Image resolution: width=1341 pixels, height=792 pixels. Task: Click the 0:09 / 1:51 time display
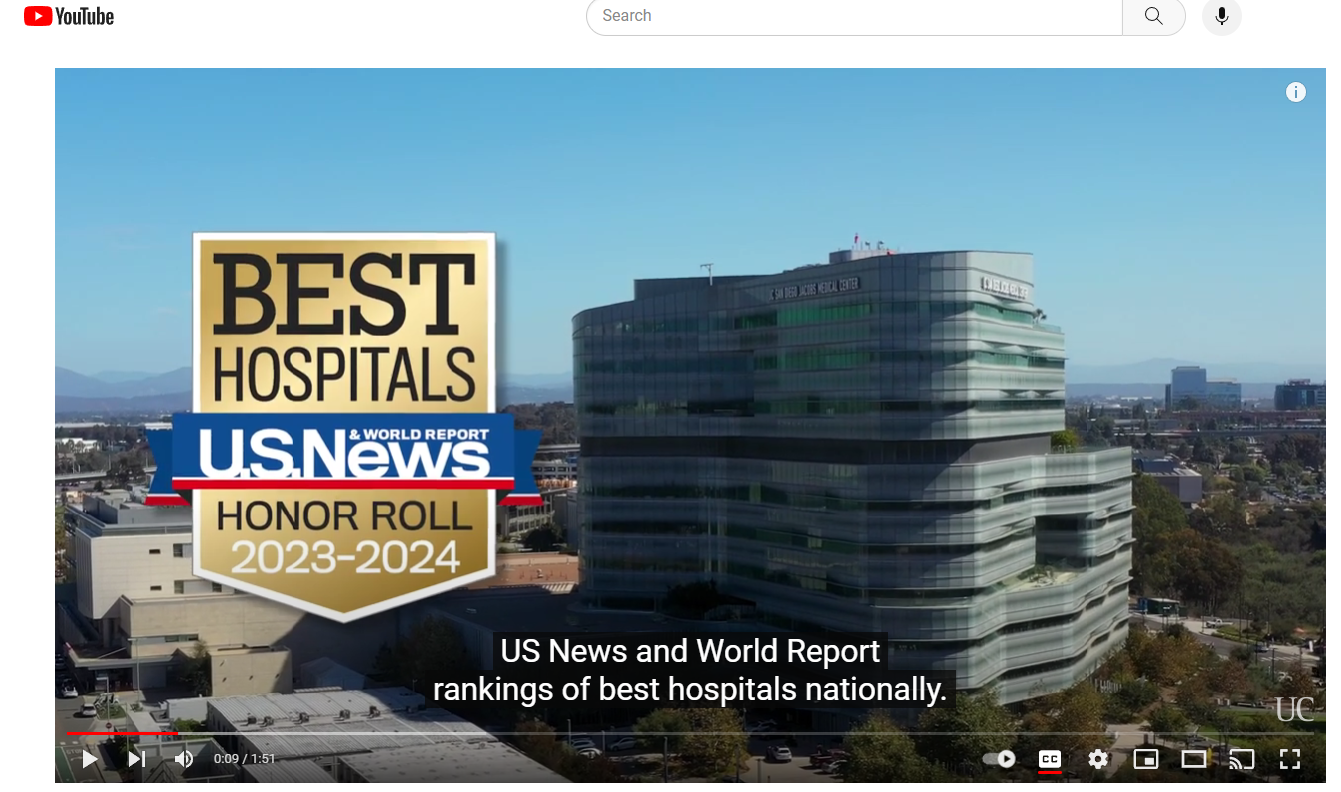244,759
